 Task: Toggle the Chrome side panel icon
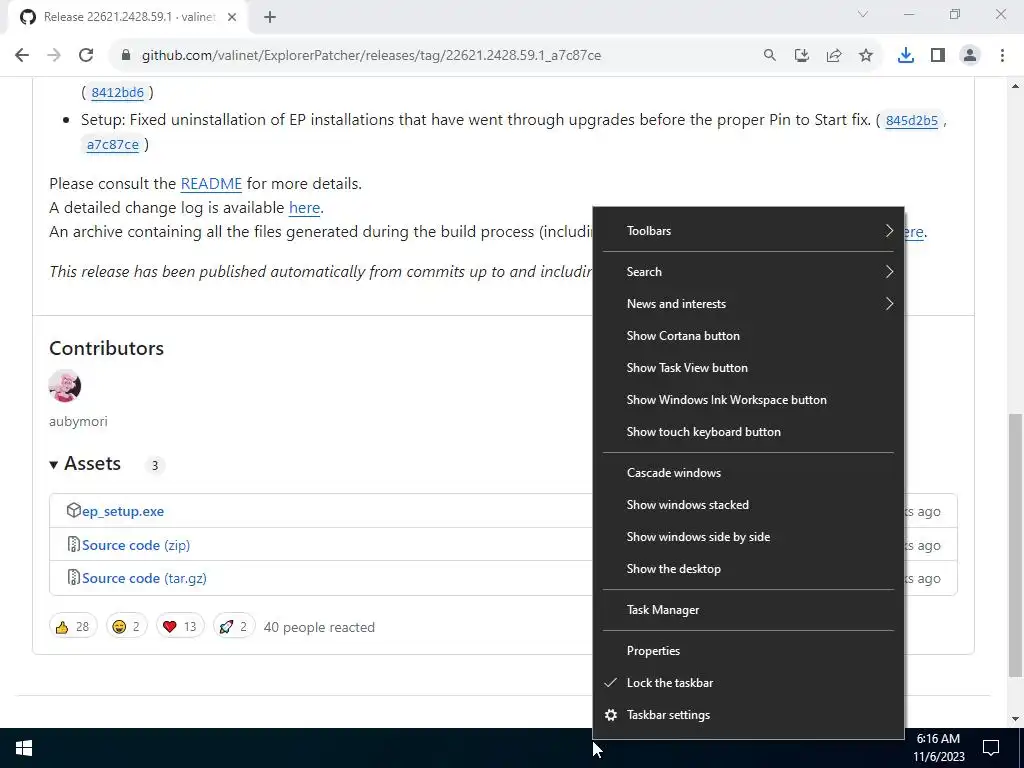938,56
